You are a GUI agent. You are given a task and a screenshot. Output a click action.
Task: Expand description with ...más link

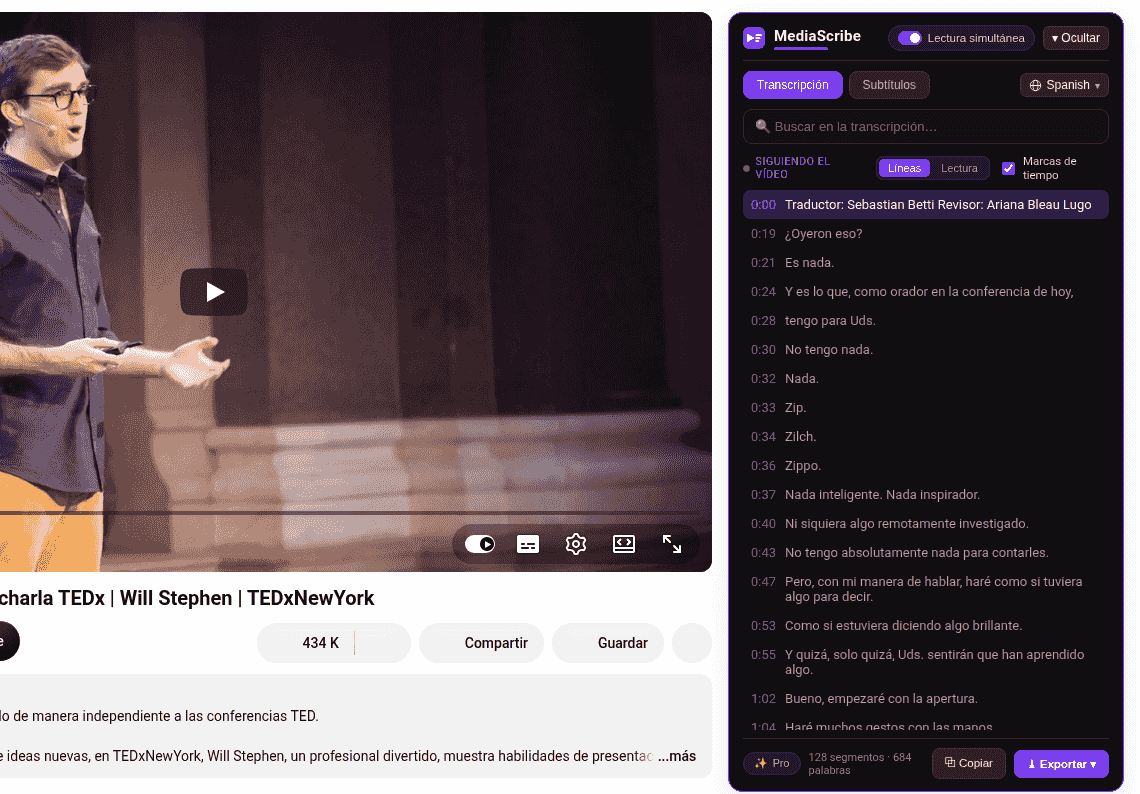[677, 756]
